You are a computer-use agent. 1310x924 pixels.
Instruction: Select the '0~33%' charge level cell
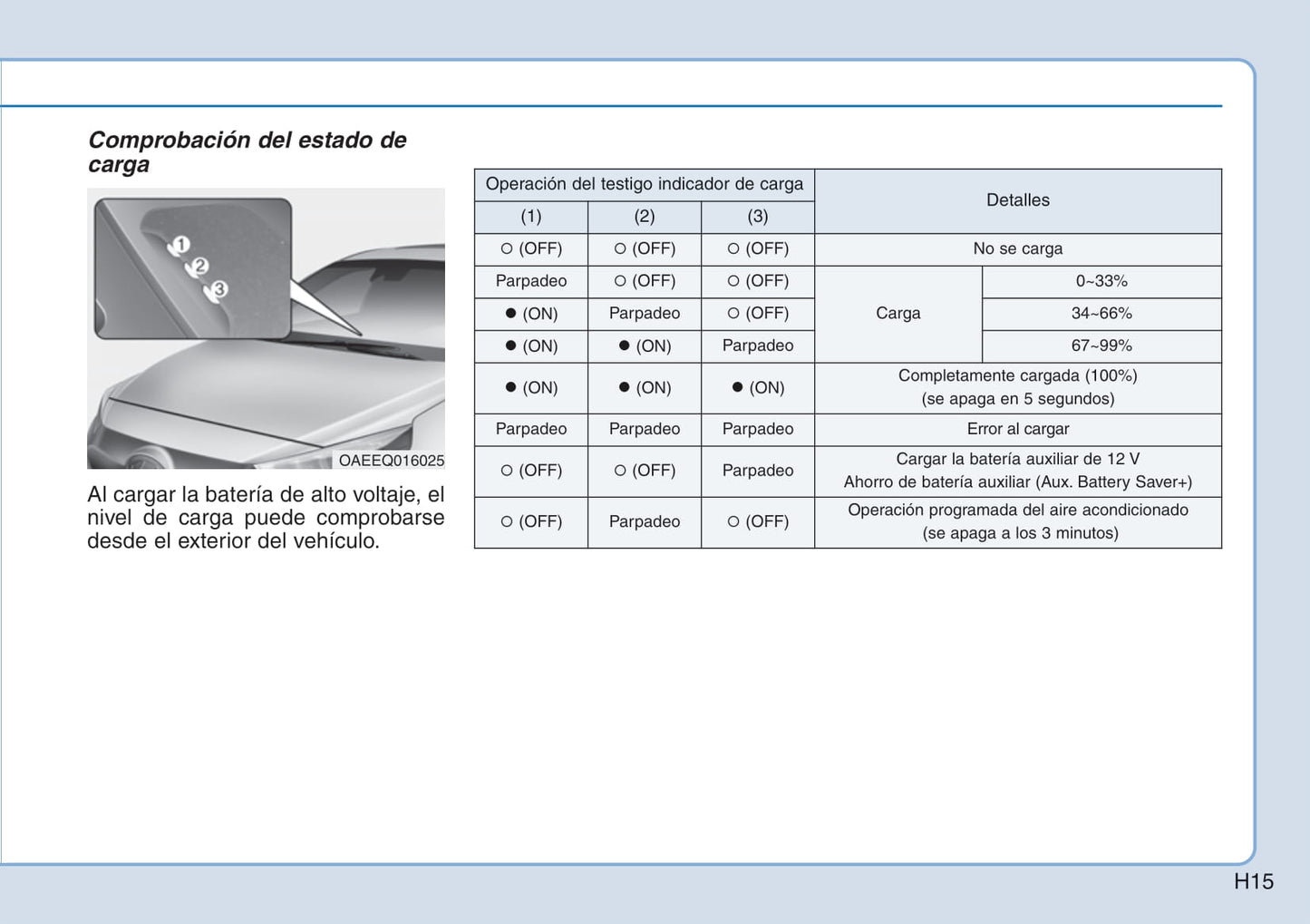(1101, 281)
